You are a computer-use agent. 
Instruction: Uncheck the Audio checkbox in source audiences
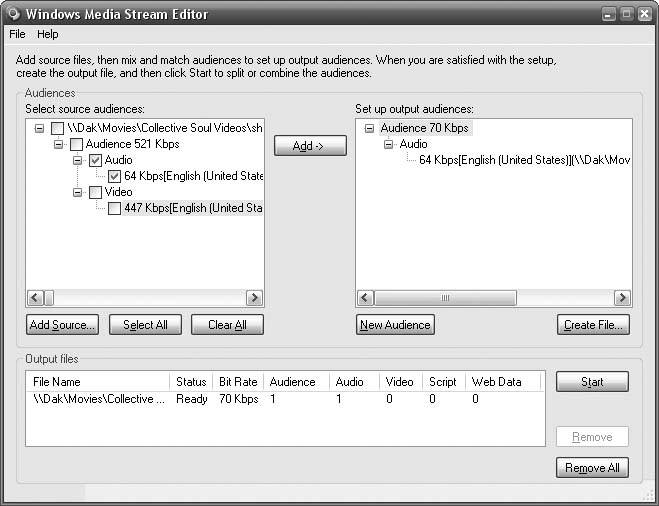[x=96, y=160]
